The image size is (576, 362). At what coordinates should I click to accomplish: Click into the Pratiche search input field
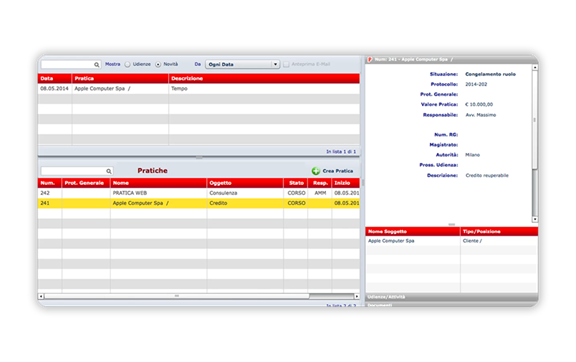point(73,171)
